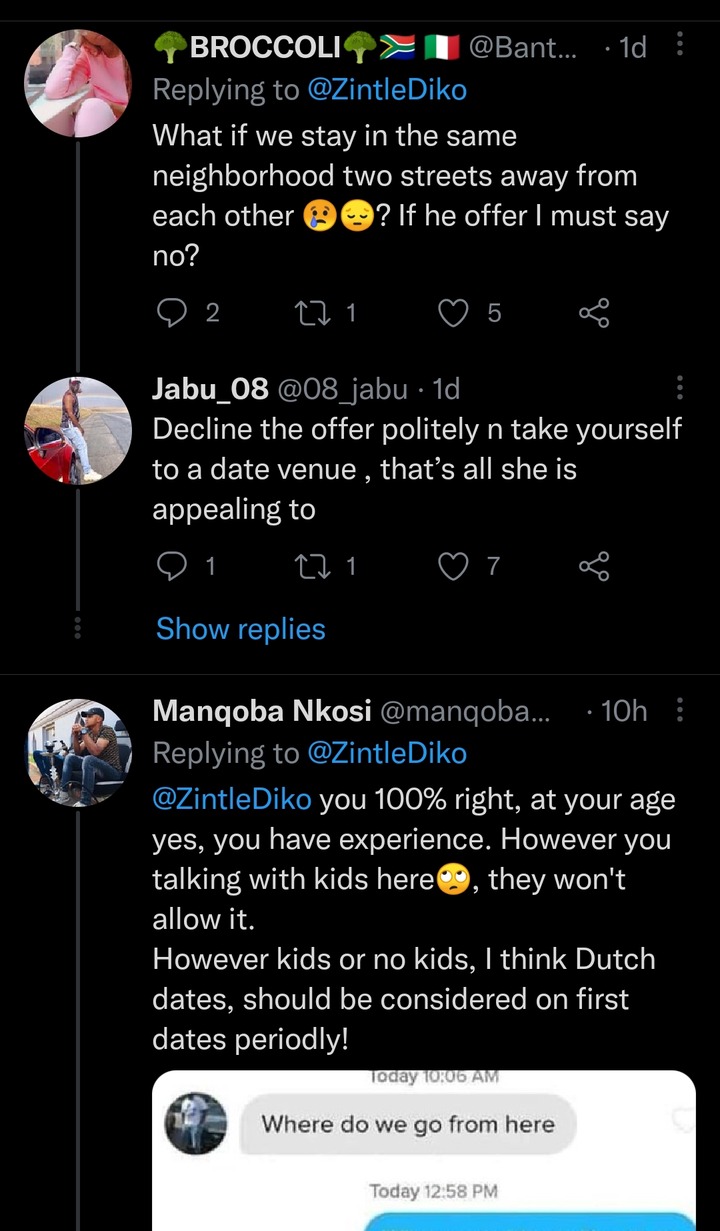Like BROCCOLI's tweet with heart icon
This screenshot has height=1231, width=720.
pos(455,313)
